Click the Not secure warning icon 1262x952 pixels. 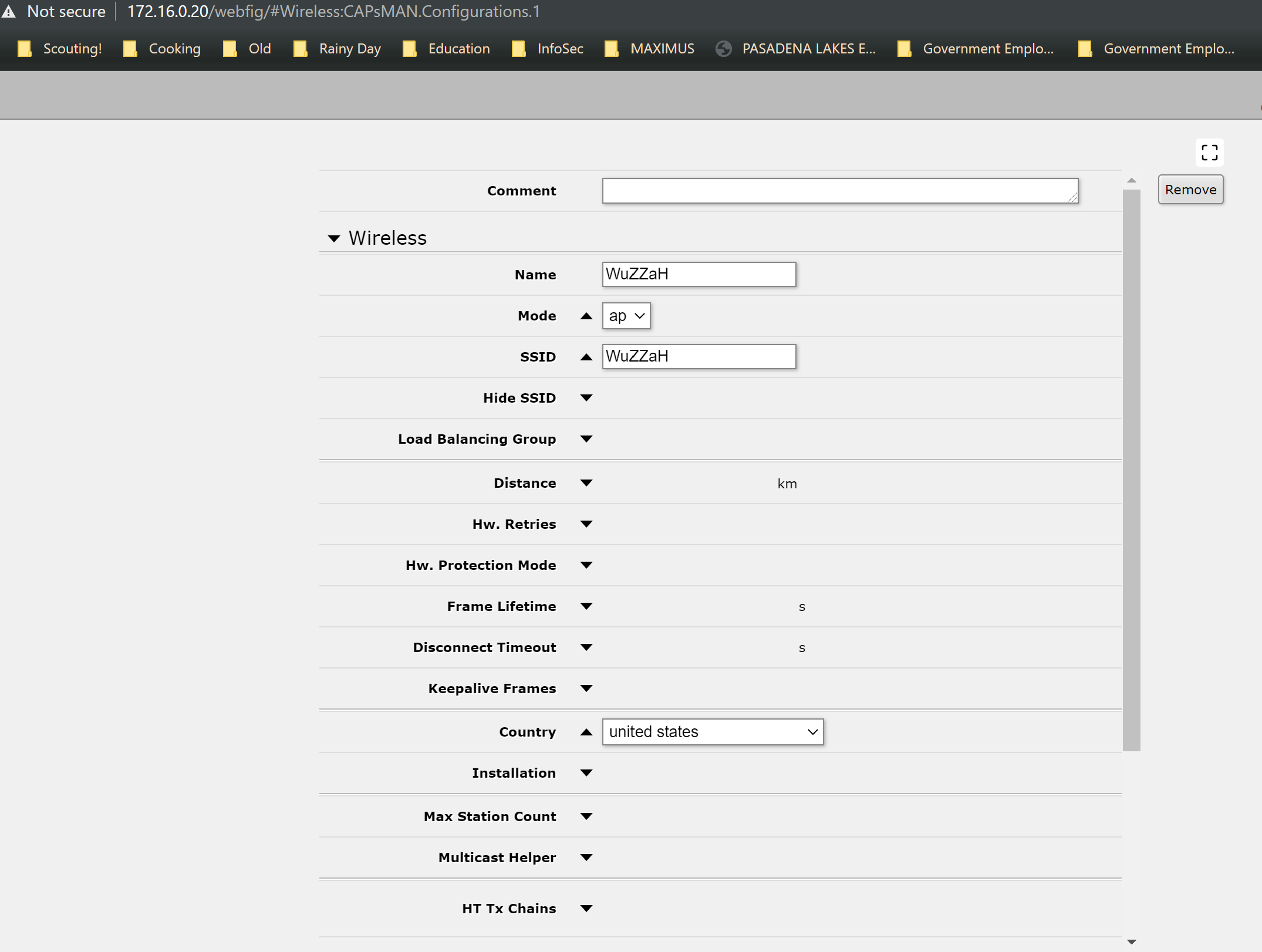pyautogui.click(x=9, y=12)
